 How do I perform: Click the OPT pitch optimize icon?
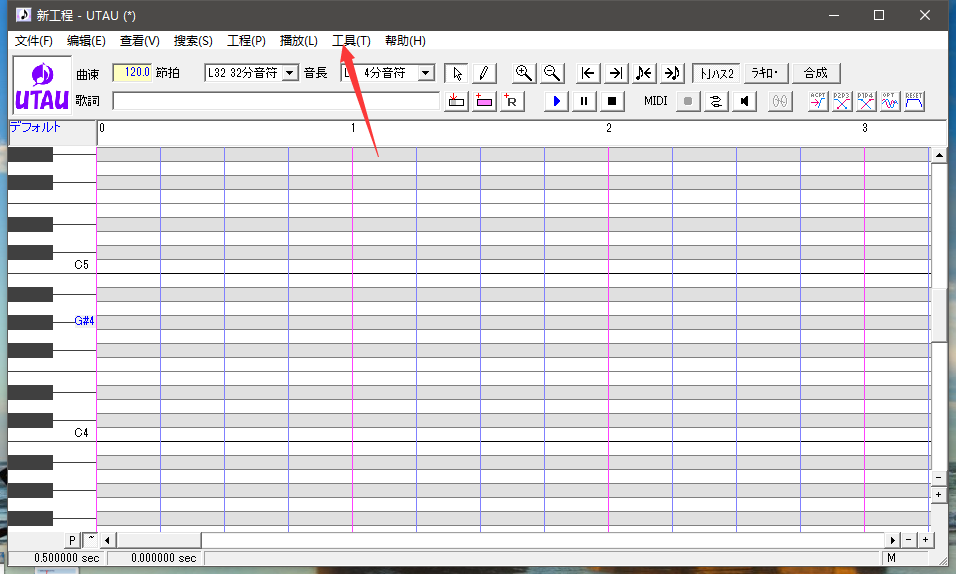(890, 101)
